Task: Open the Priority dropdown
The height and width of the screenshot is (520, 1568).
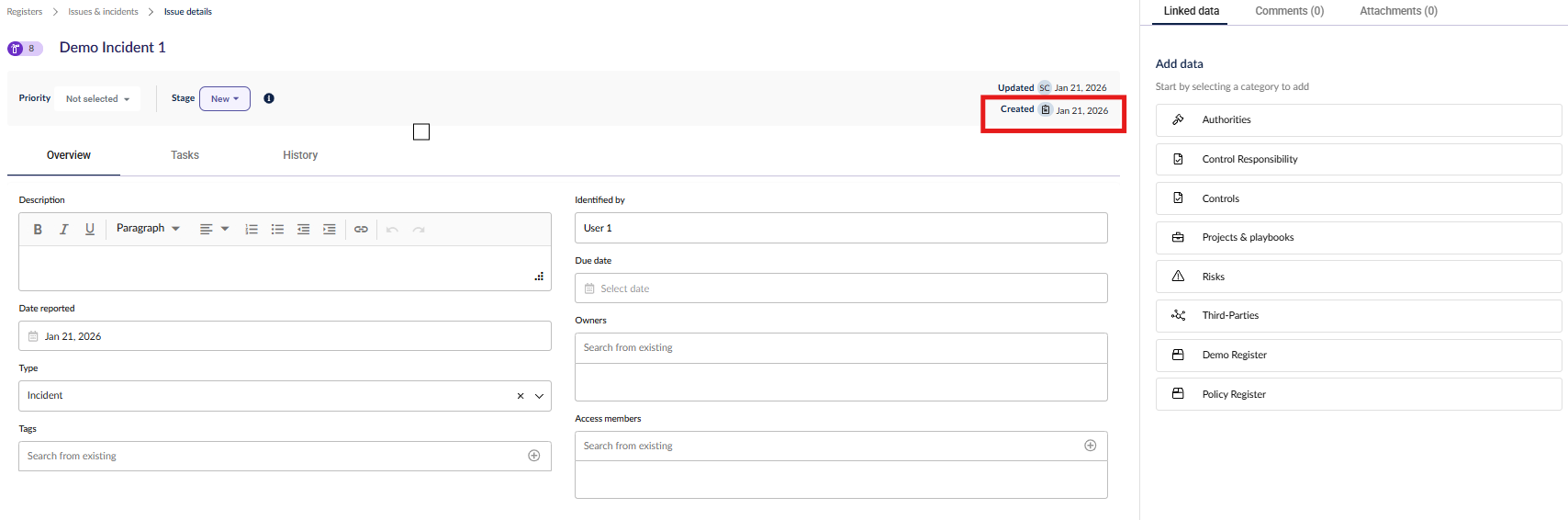Action: (x=97, y=99)
